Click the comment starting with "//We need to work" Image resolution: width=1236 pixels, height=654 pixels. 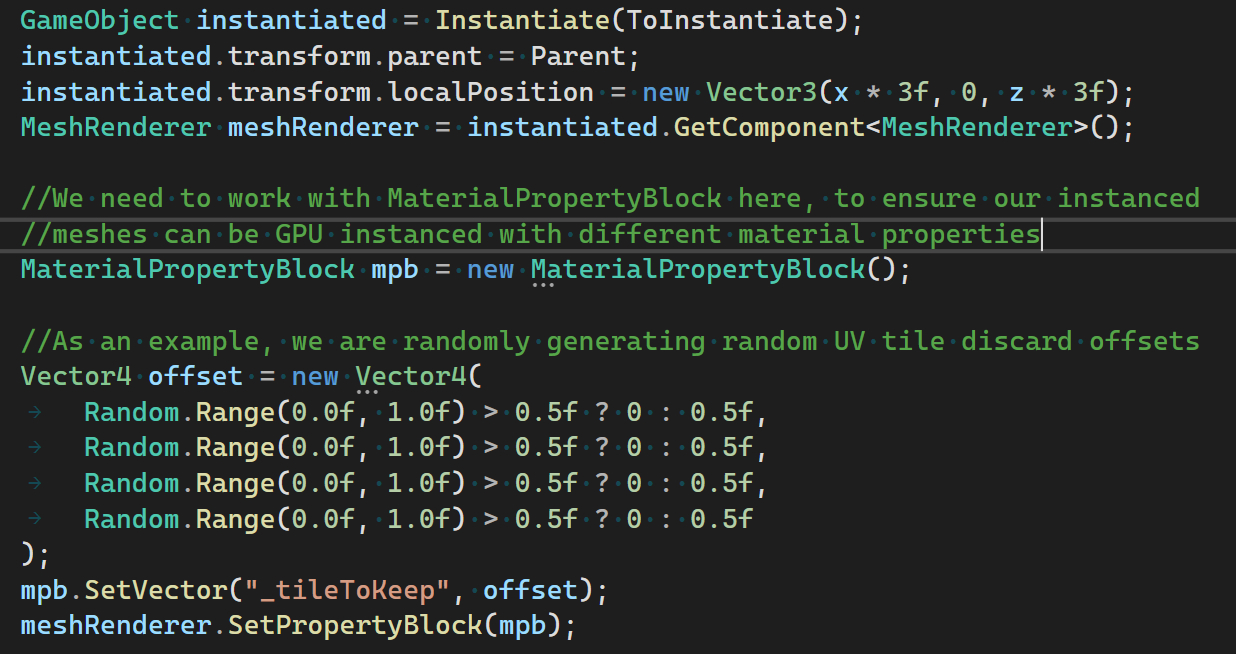(610, 198)
